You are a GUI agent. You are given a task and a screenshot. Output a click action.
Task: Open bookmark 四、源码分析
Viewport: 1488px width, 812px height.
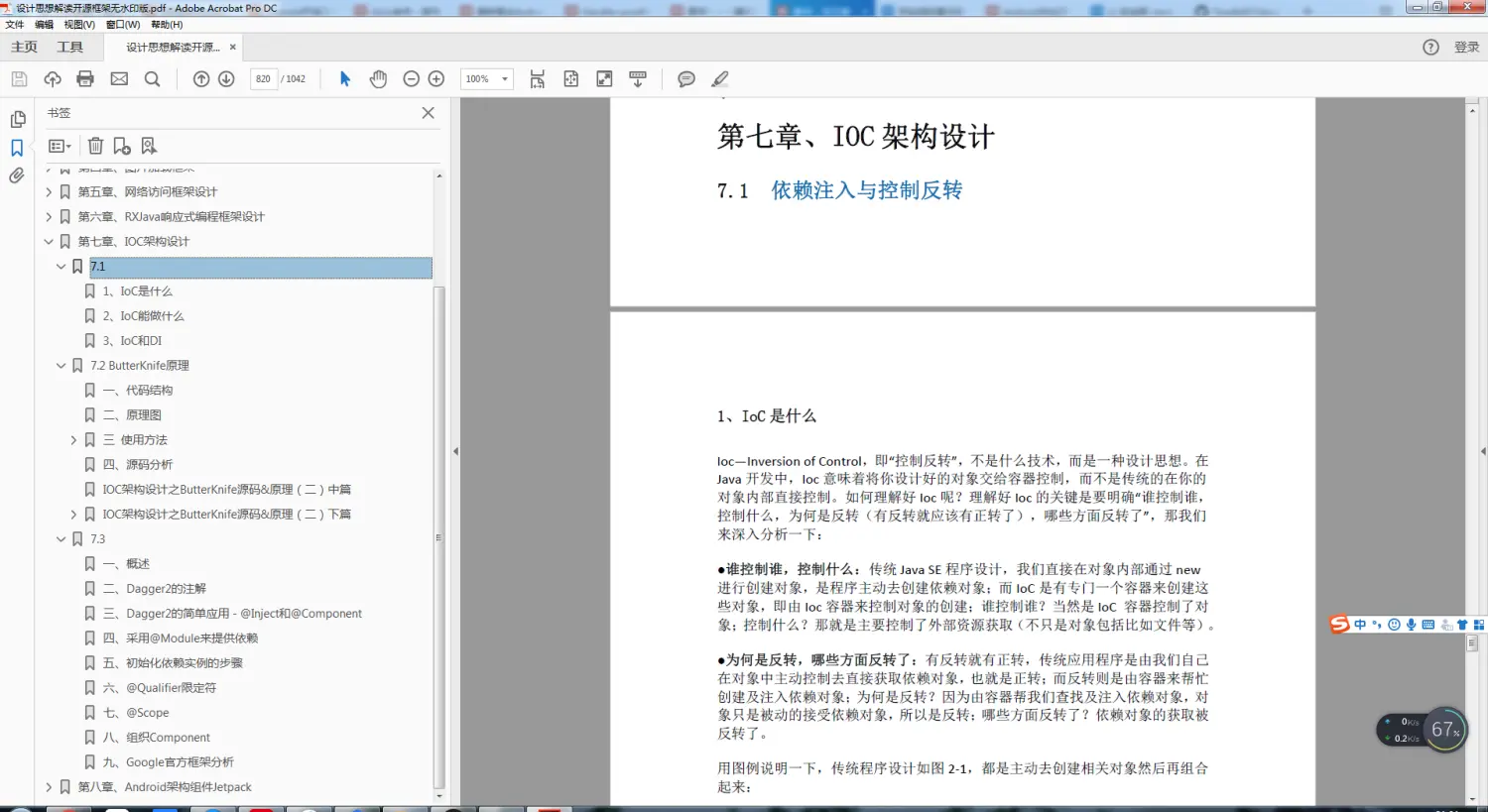tap(138, 465)
